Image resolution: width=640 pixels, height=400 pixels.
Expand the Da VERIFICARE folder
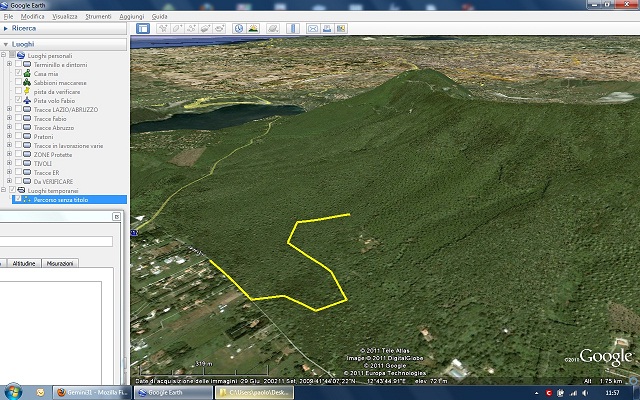click(x=9, y=181)
